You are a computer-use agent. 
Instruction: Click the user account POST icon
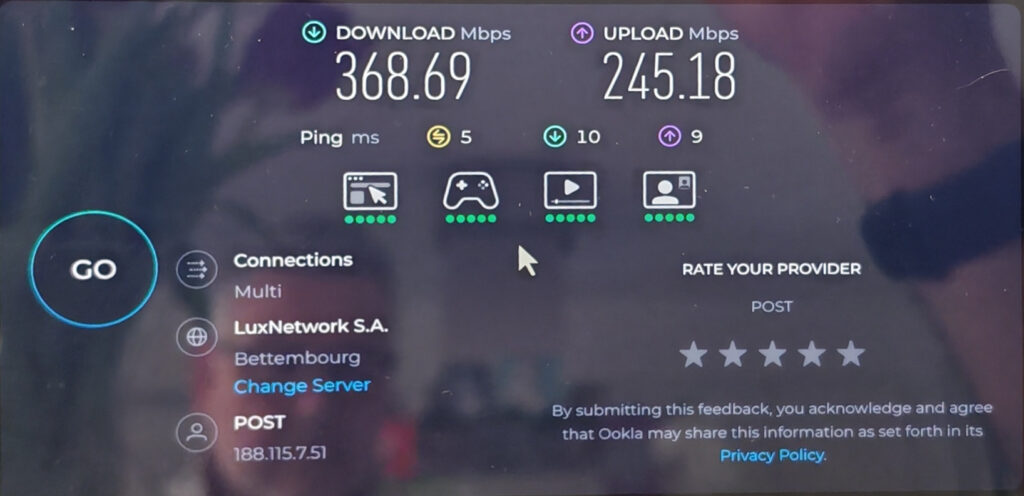(197, 432)
